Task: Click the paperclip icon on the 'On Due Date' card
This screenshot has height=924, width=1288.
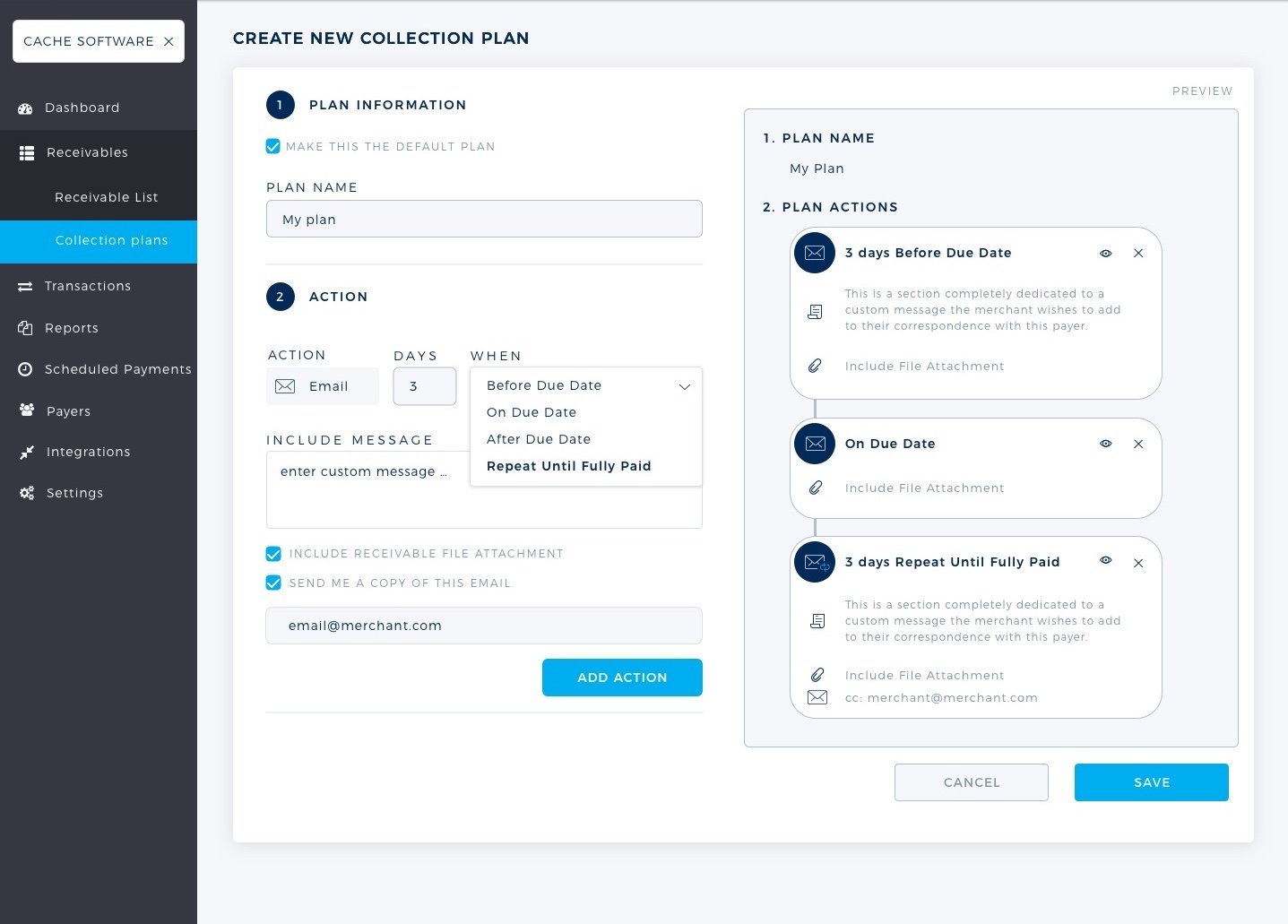Action: pos(816,488)
